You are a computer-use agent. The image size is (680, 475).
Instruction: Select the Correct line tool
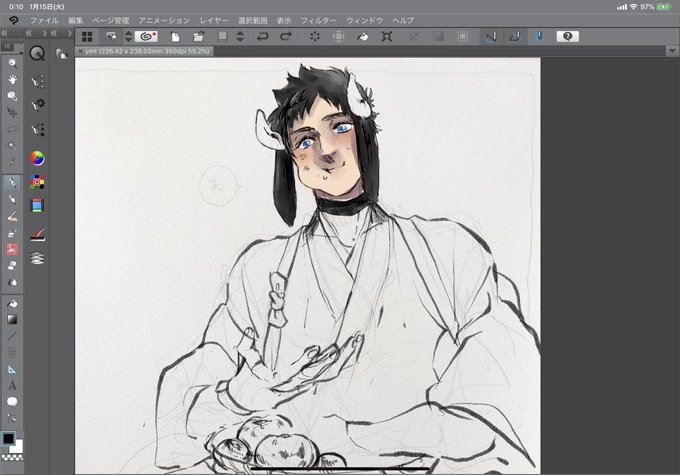(12, 418)
